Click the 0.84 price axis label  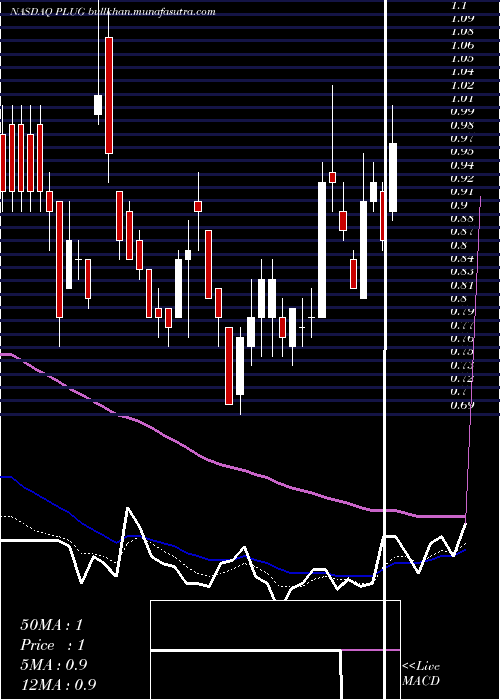click(x=462, y=259)
